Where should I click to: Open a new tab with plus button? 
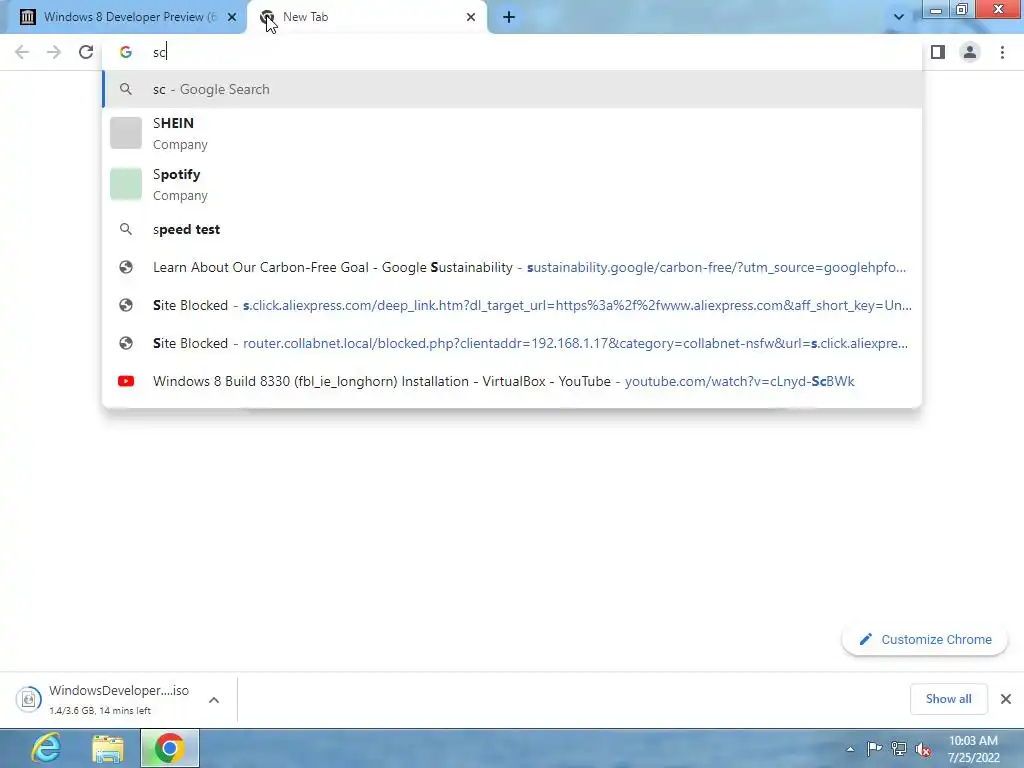(x=509, y=17)
